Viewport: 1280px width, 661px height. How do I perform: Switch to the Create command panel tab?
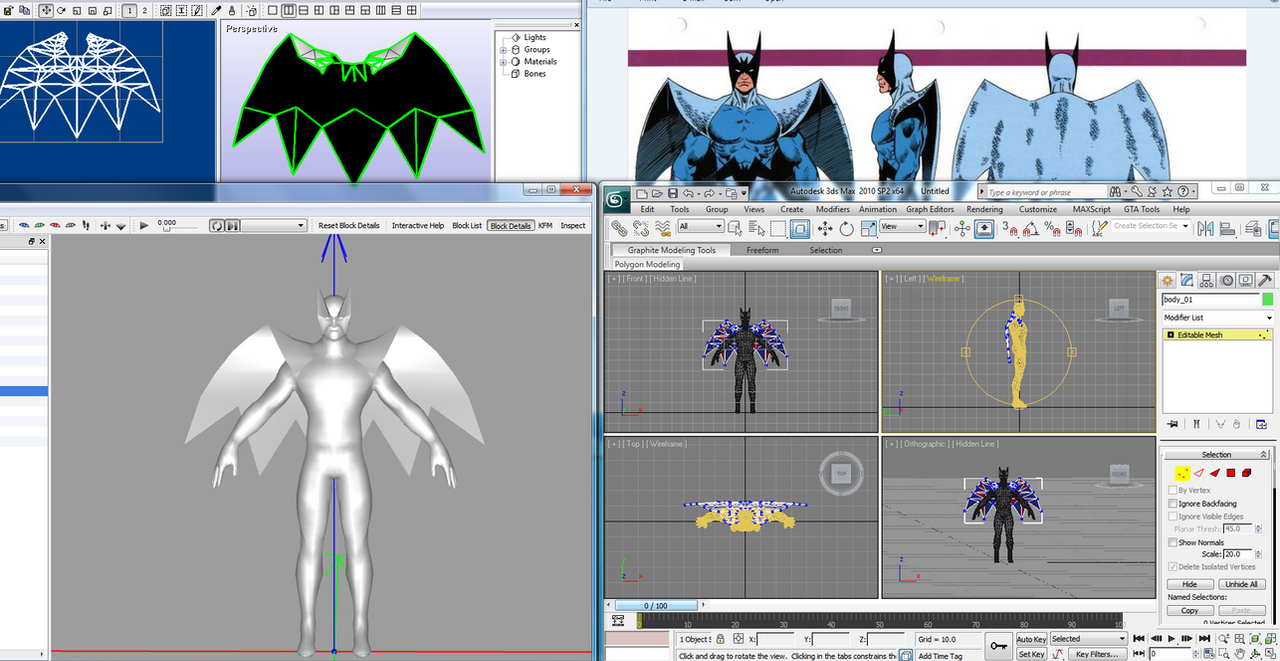[x=1167, y=280]
